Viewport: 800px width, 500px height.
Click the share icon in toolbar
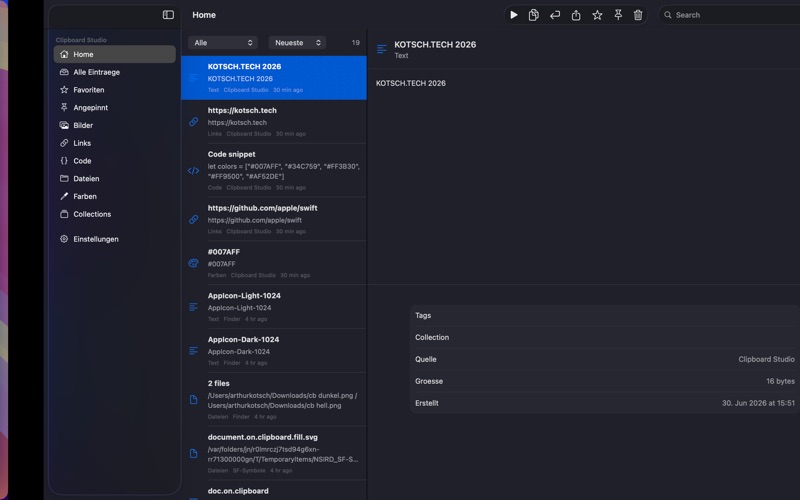tap(576, 15)
